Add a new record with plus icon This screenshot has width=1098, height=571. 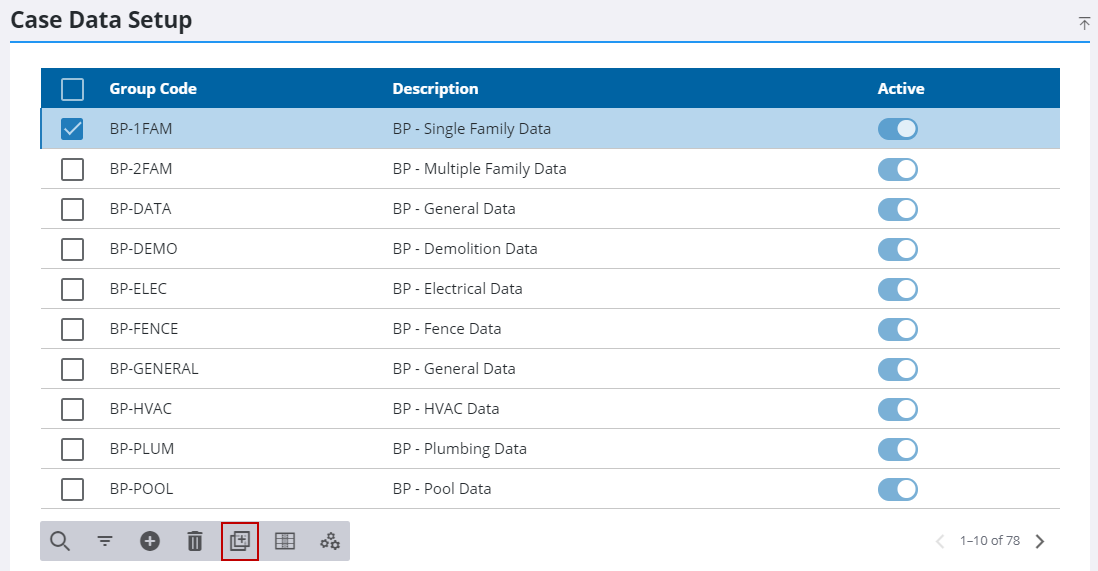[150, 541]
